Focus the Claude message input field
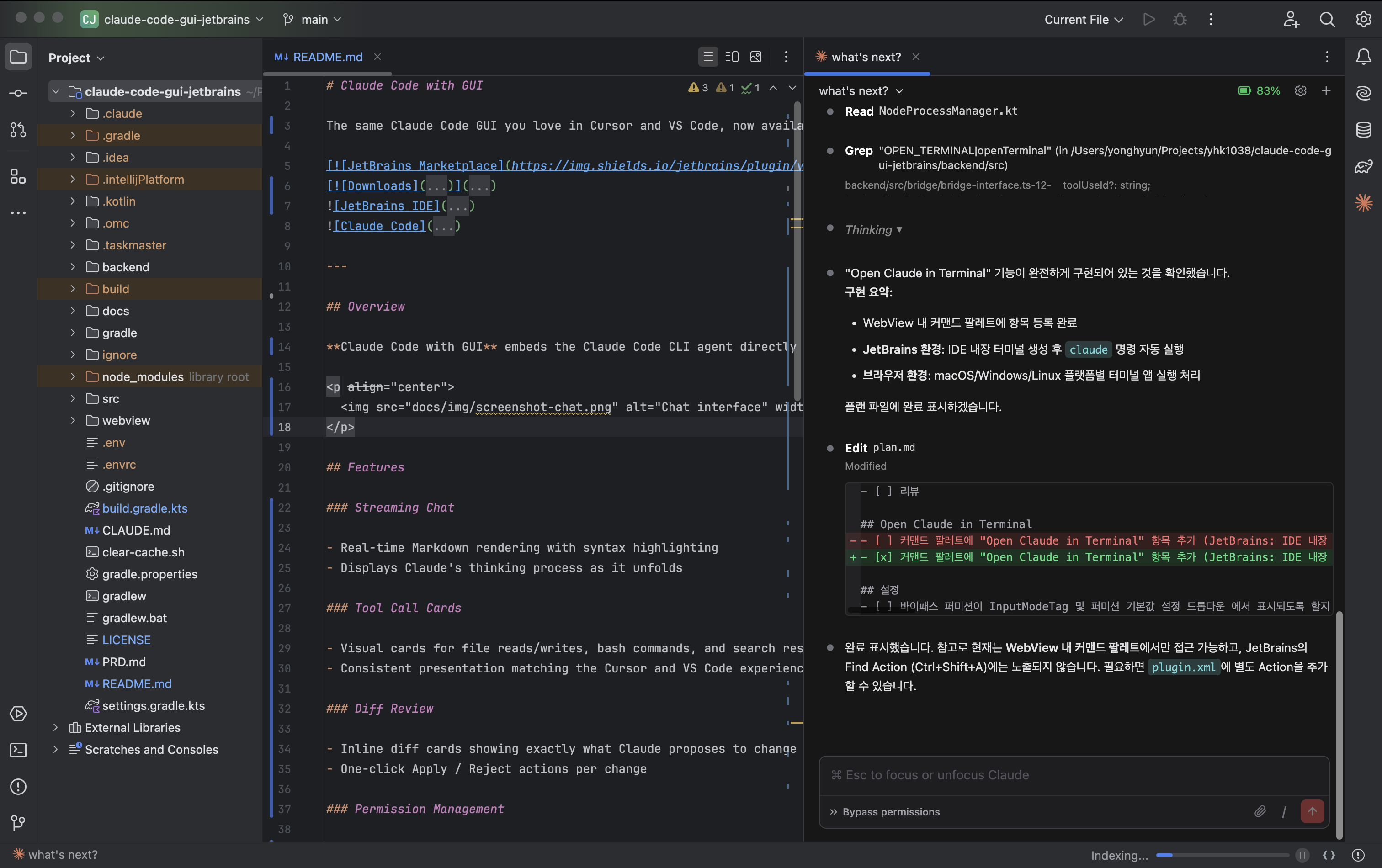Image resolution: width=1382 pixels, height=868 pixels. click(1074, 775)
